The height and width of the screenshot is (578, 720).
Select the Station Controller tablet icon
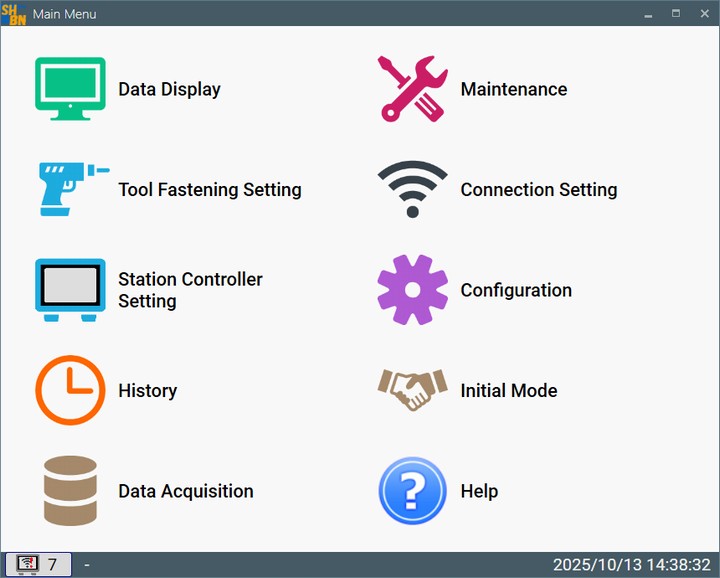pos(70,290)
